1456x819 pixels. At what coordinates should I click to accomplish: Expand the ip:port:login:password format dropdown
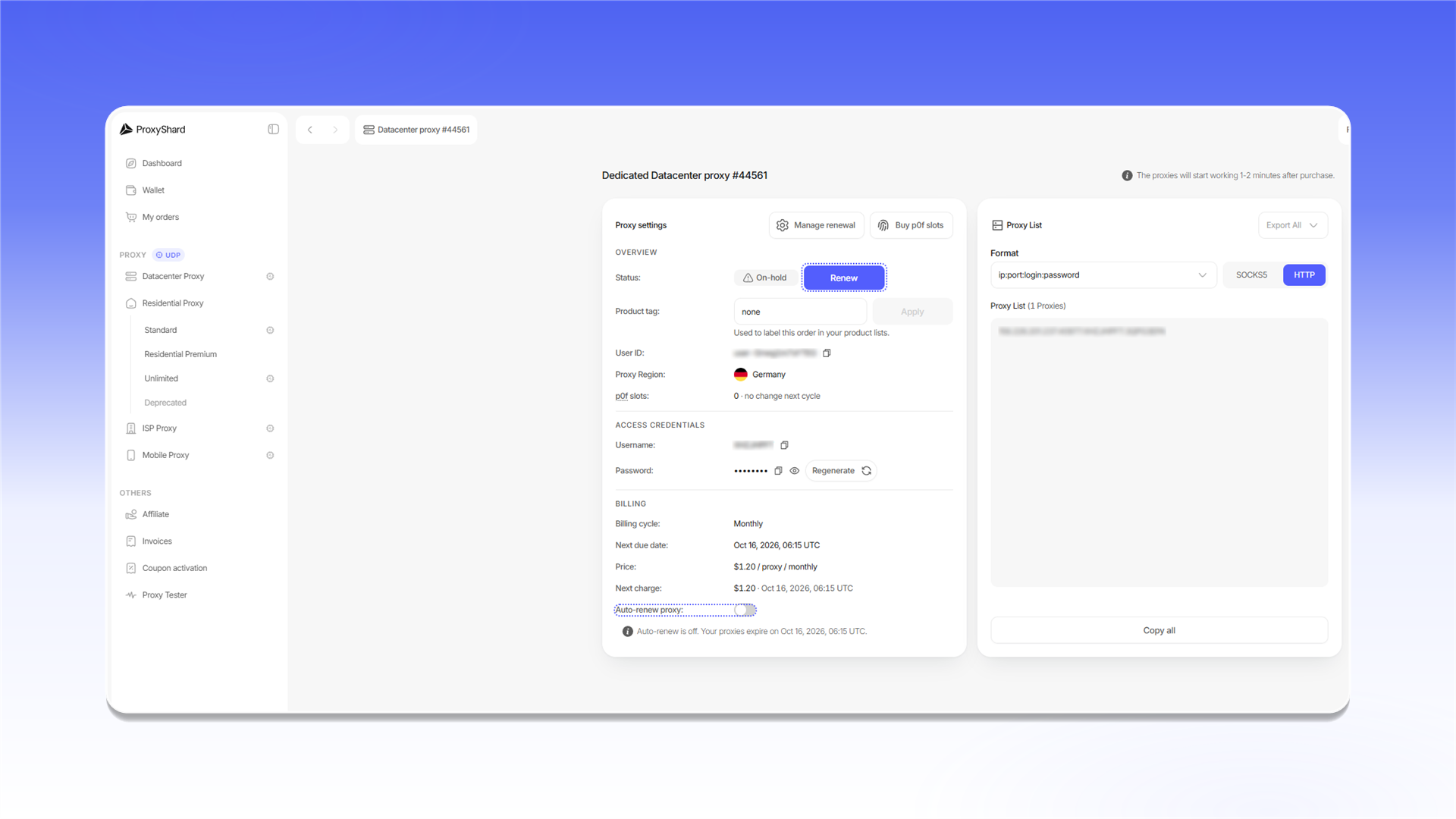point(1103,275)
